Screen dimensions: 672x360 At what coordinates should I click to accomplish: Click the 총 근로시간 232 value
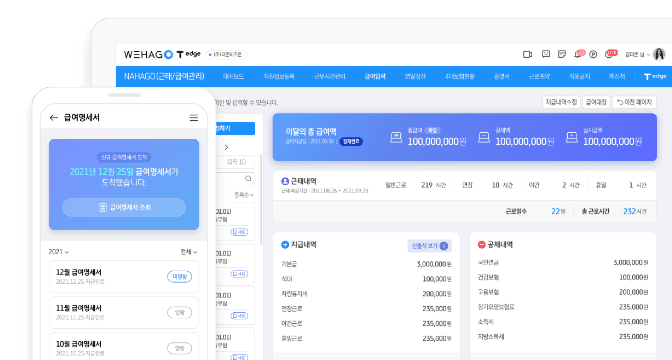tap(629, 211)
